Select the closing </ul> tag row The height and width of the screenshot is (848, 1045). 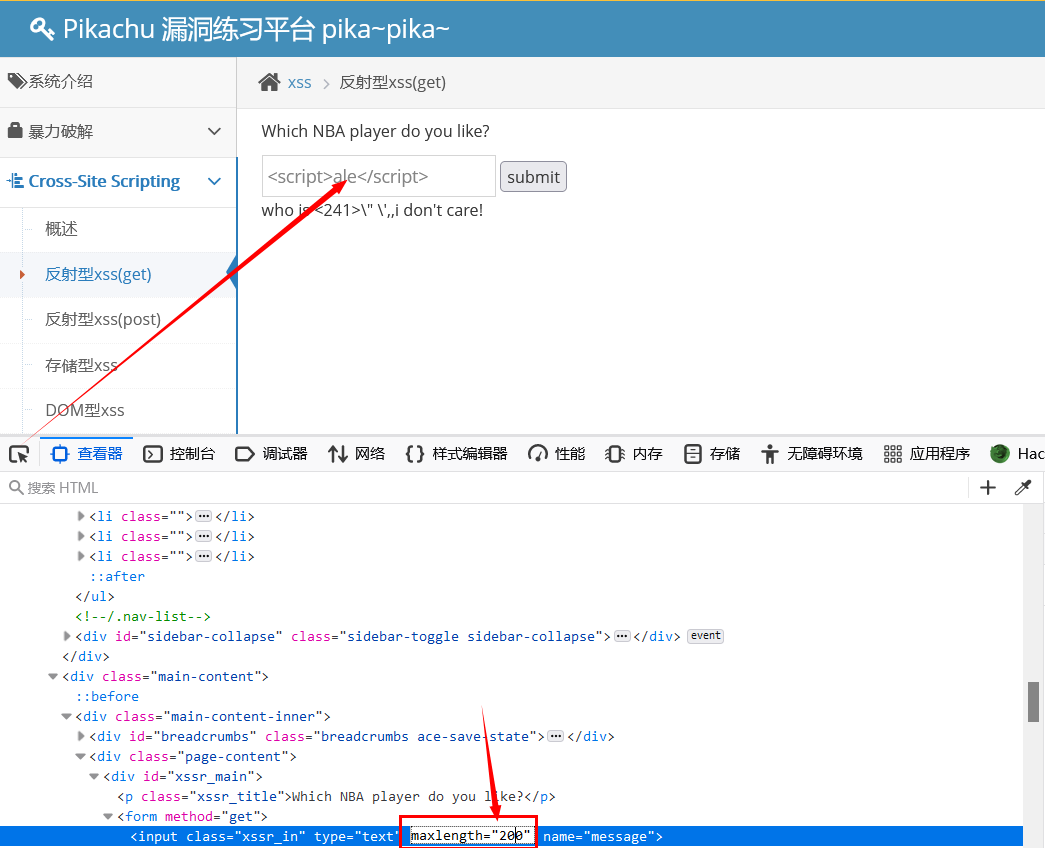point(95,596)
